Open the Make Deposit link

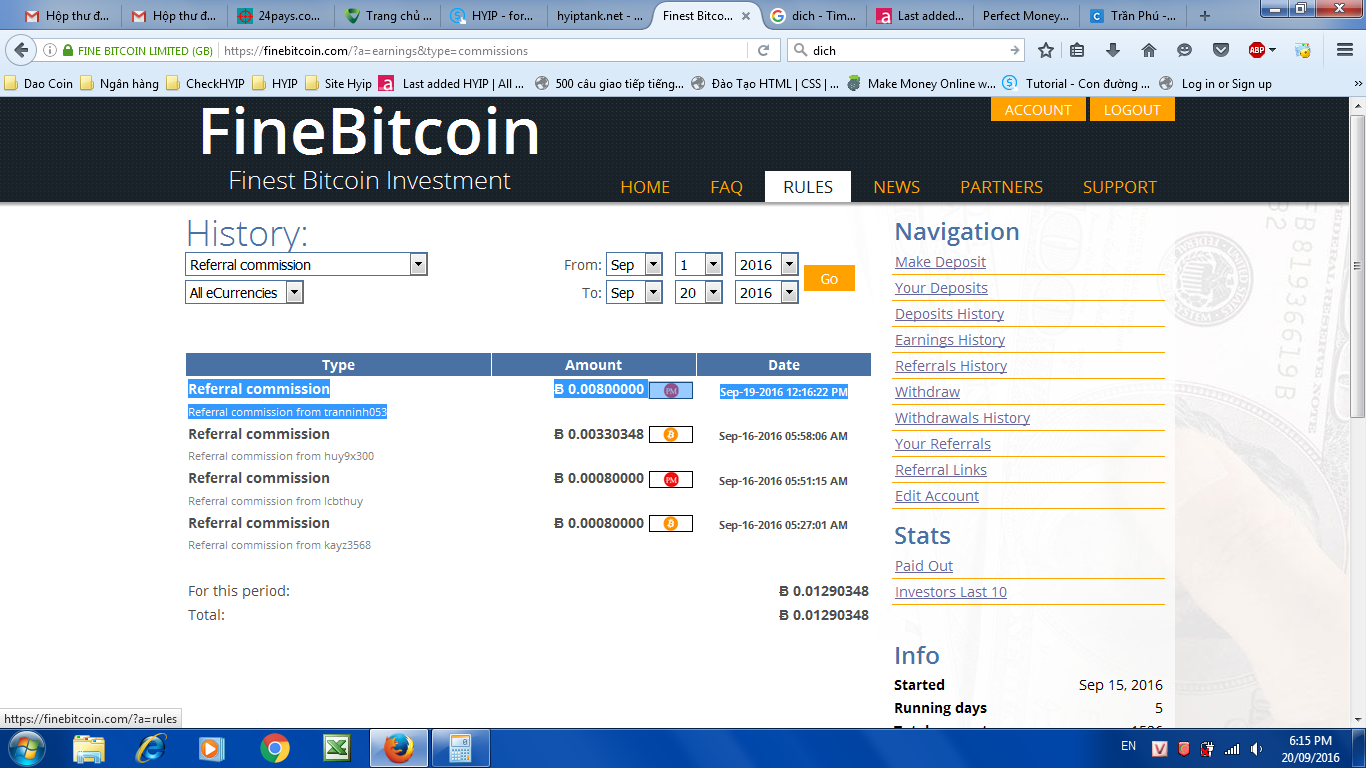940,262
